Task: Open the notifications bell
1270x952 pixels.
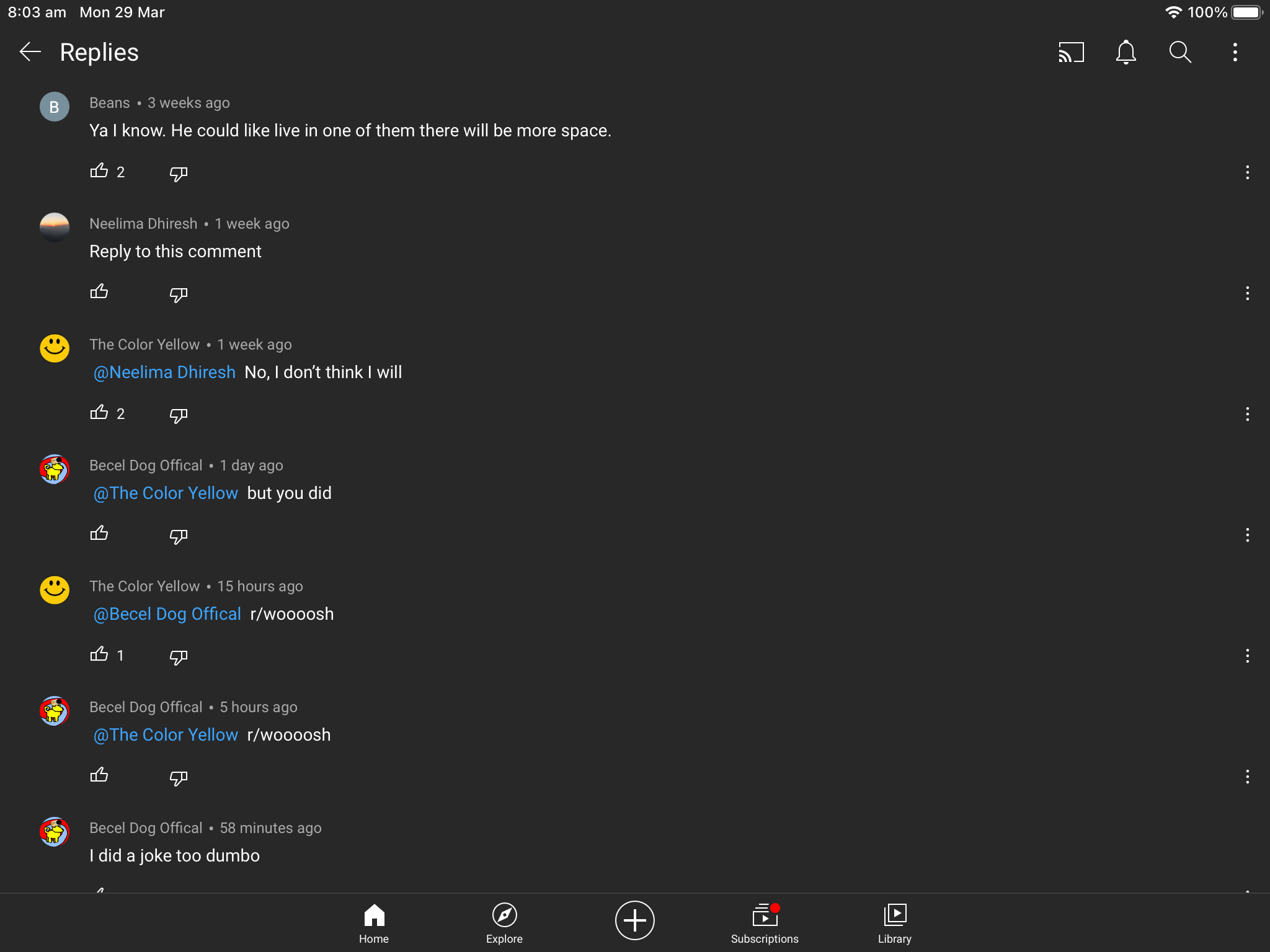Action: coord(1126,52)
